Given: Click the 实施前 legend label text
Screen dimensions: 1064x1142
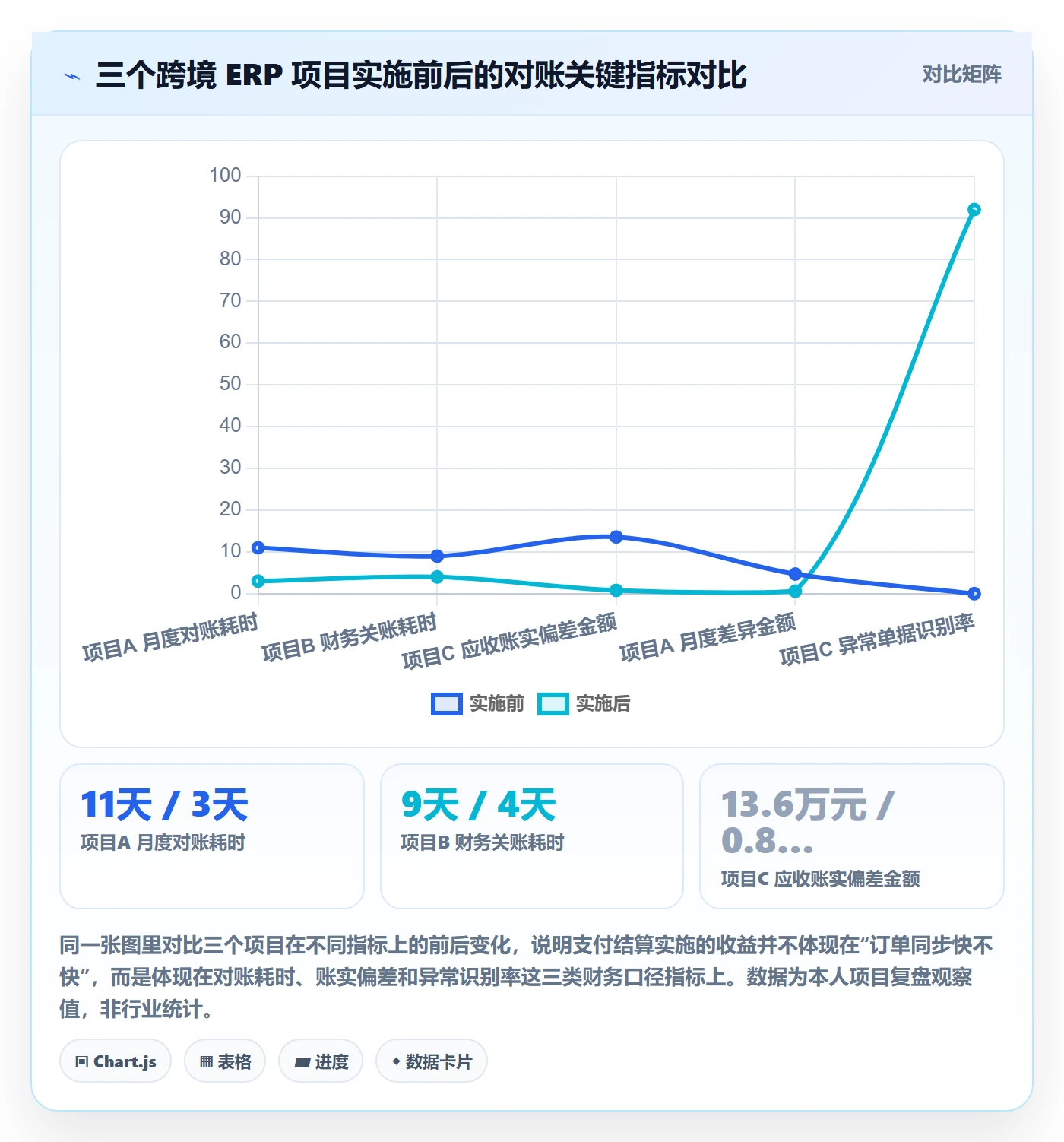Looking at the screenshot, I should coord(496,704).
